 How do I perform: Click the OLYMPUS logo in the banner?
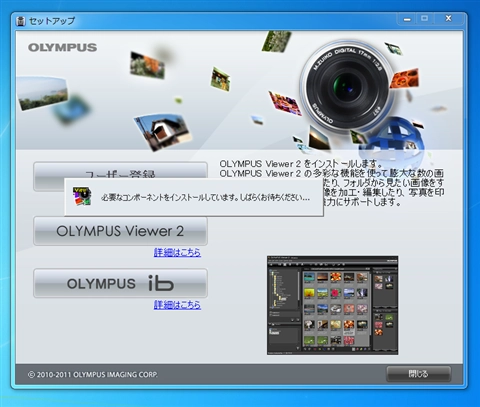(62, 47)
